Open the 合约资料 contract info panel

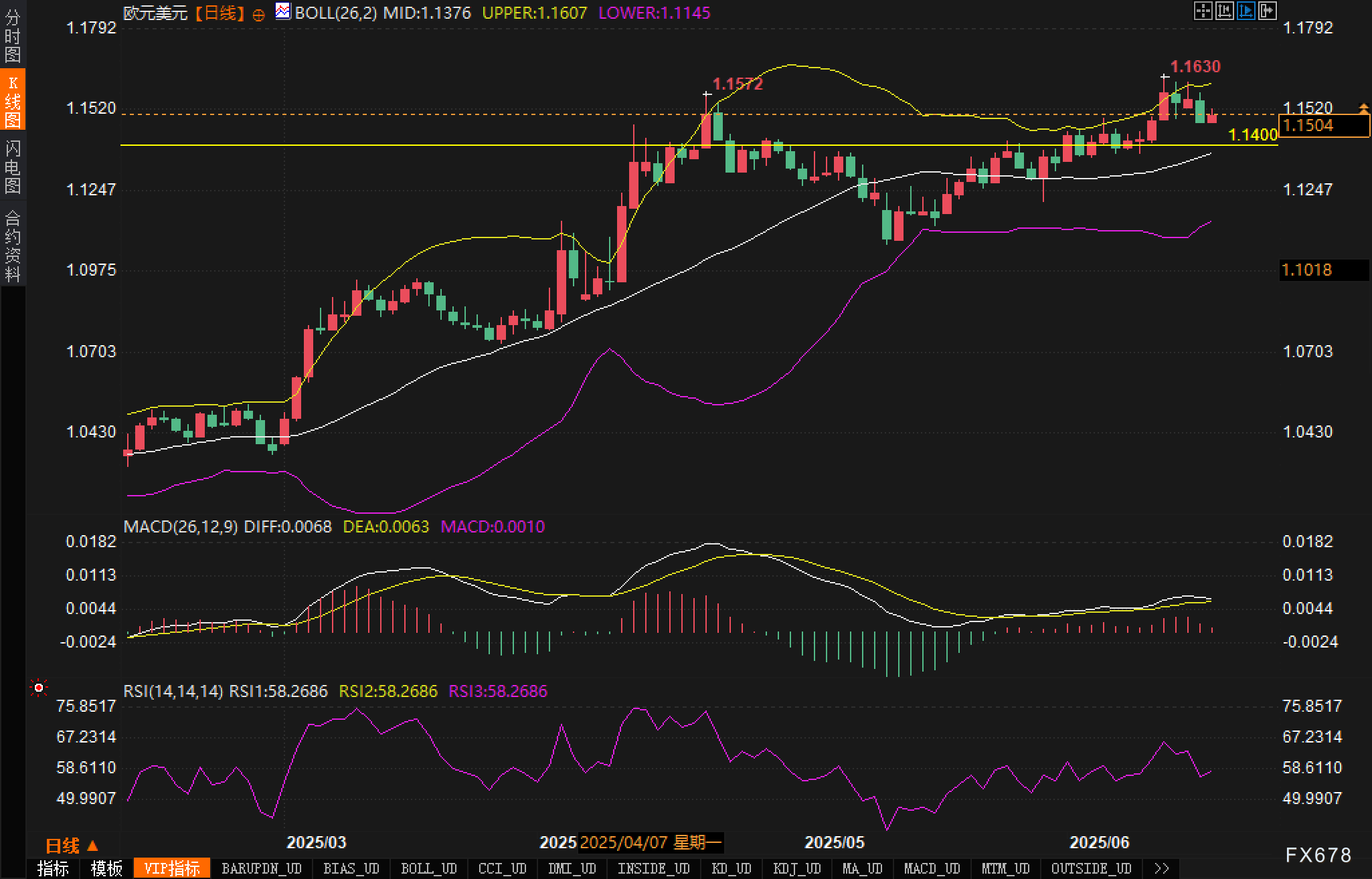pyautogui.click(x=13, y=246)
